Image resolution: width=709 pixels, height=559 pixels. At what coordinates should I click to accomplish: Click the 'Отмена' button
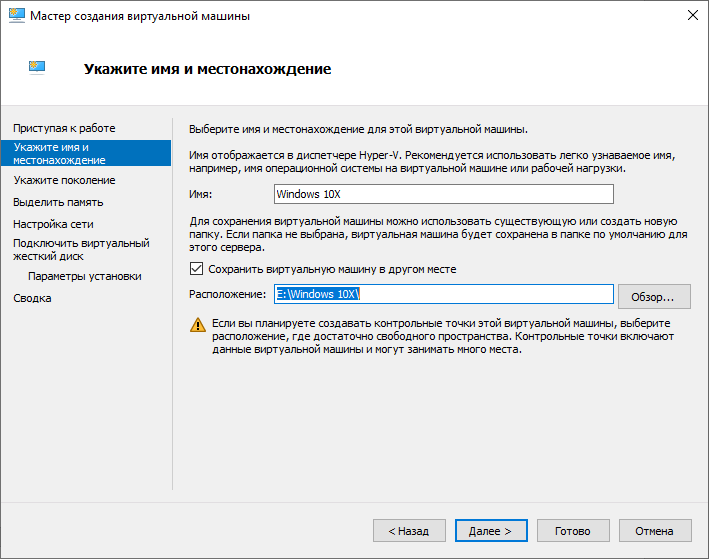(655, 531)
